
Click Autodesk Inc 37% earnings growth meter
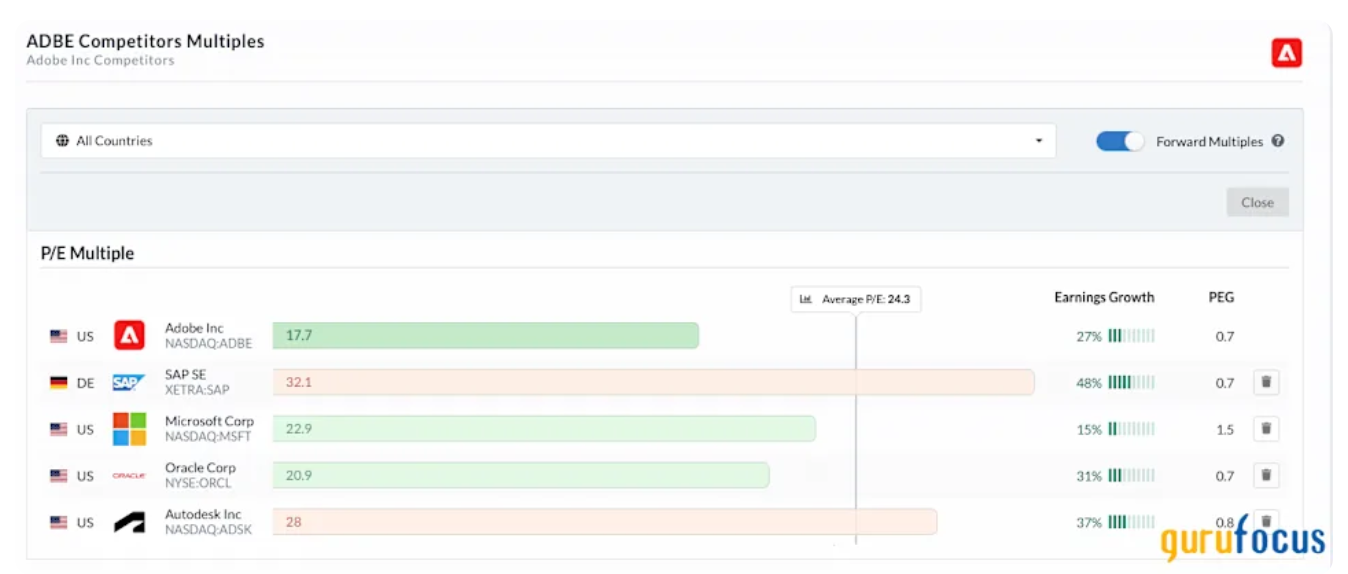[x=1131, y=522]
